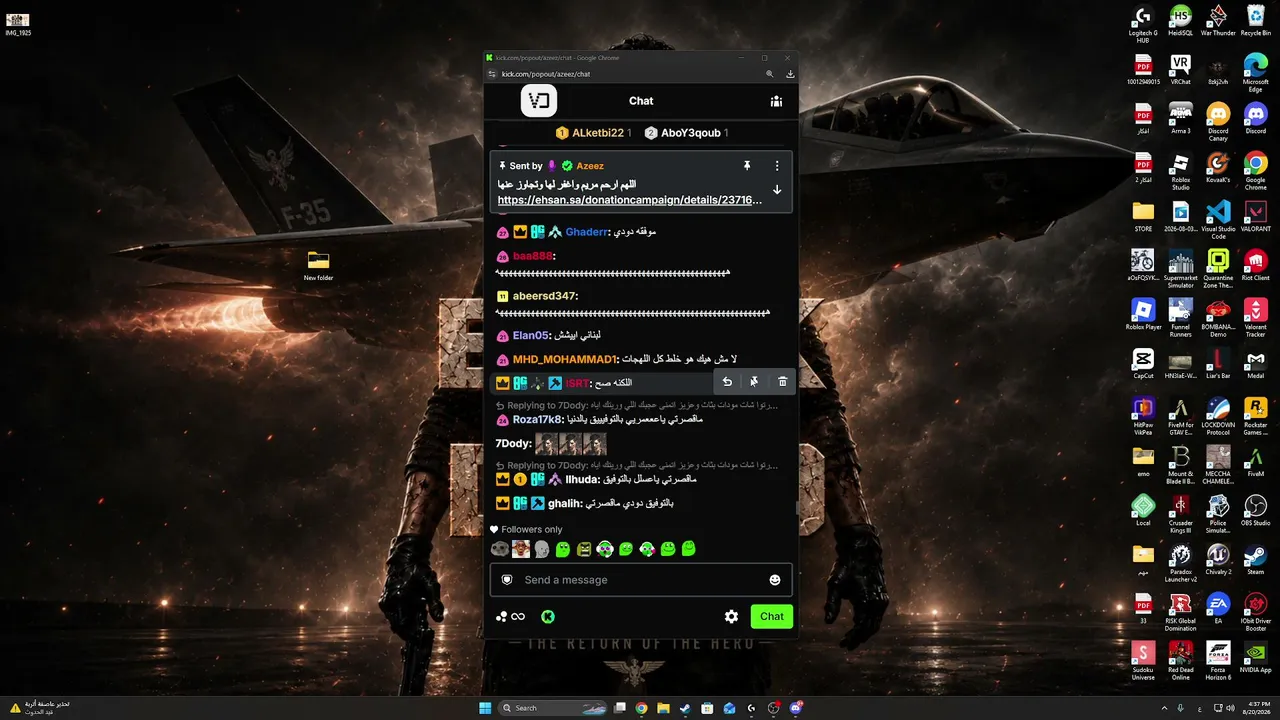Open Roblox Studio desktop icon
The image size is (1280, 720).
(x=1181, y=170)
